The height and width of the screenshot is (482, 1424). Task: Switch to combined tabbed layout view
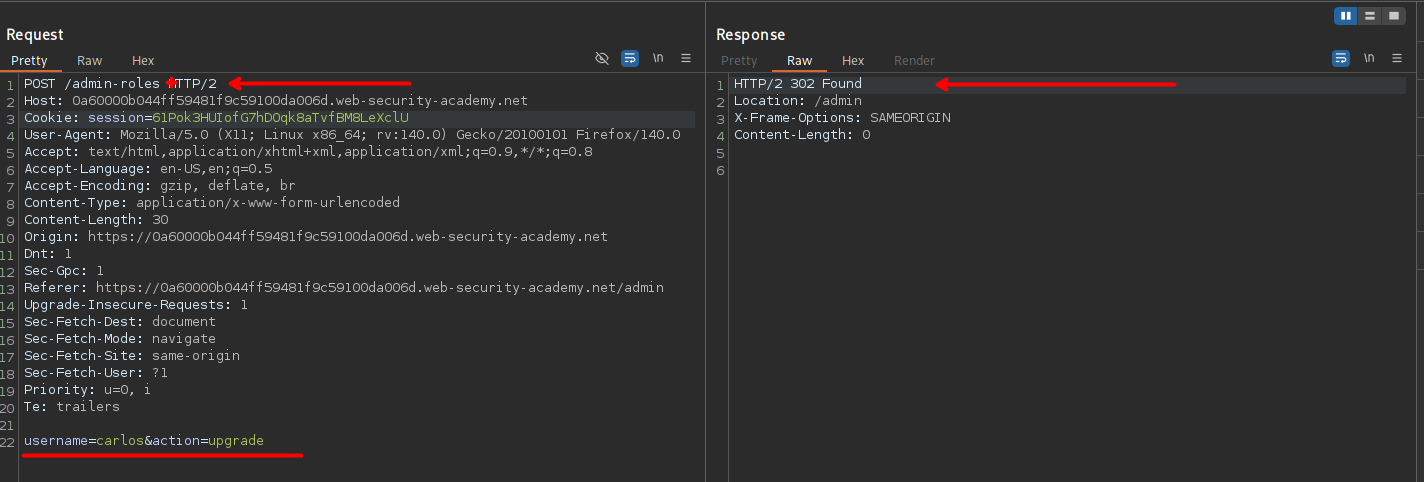point(1393,16)
